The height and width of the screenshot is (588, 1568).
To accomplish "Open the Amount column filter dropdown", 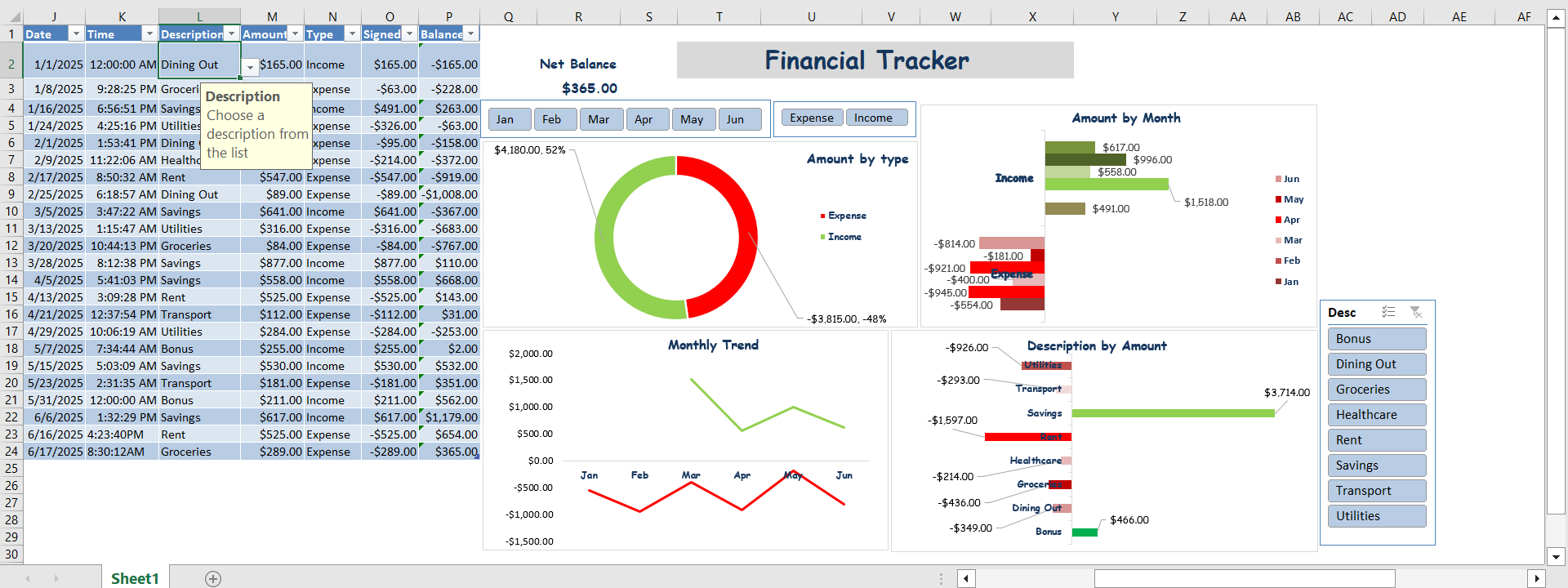I will (295, 33).
